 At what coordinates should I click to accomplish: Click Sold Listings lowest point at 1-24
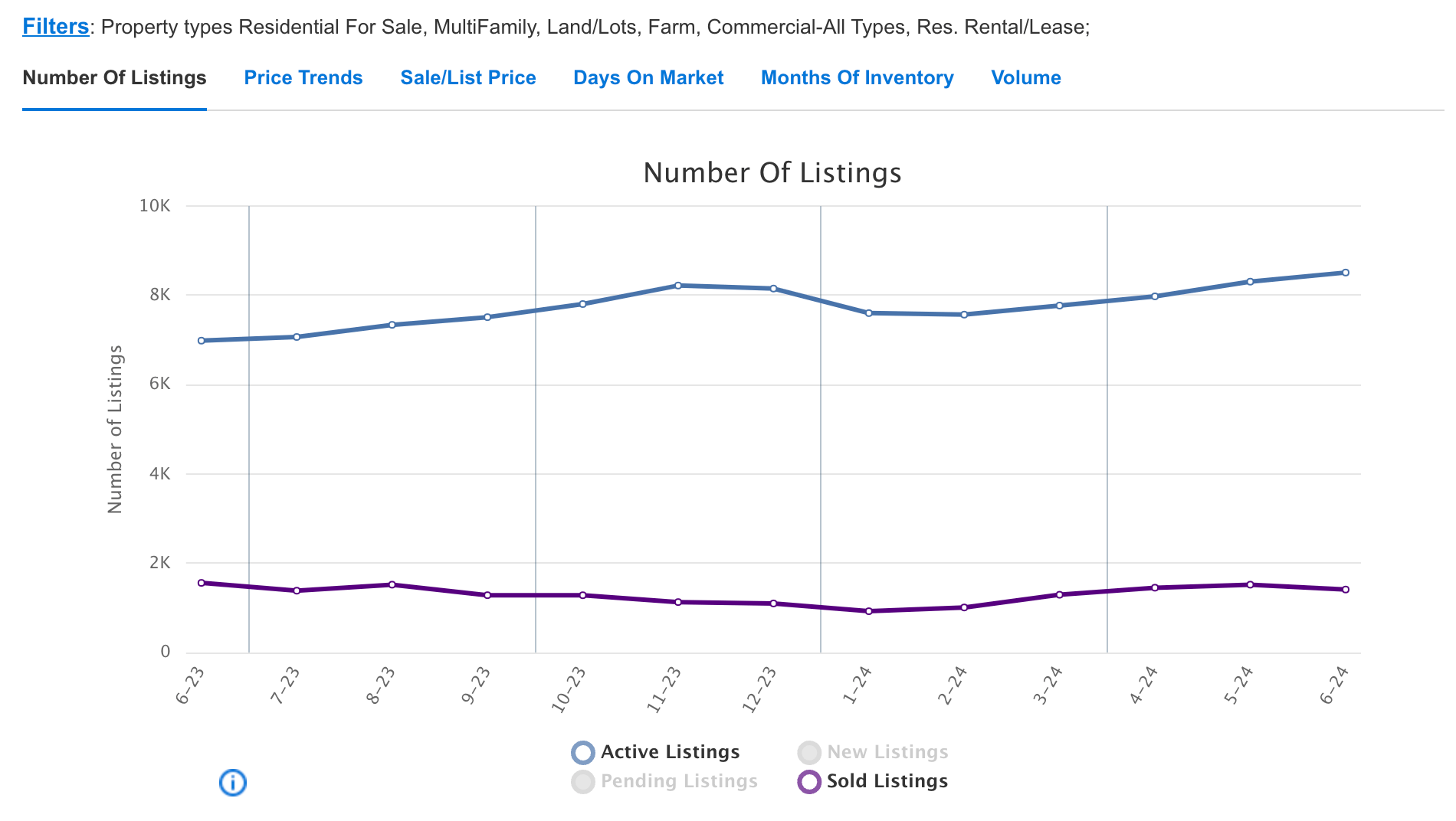click(869, 611)
